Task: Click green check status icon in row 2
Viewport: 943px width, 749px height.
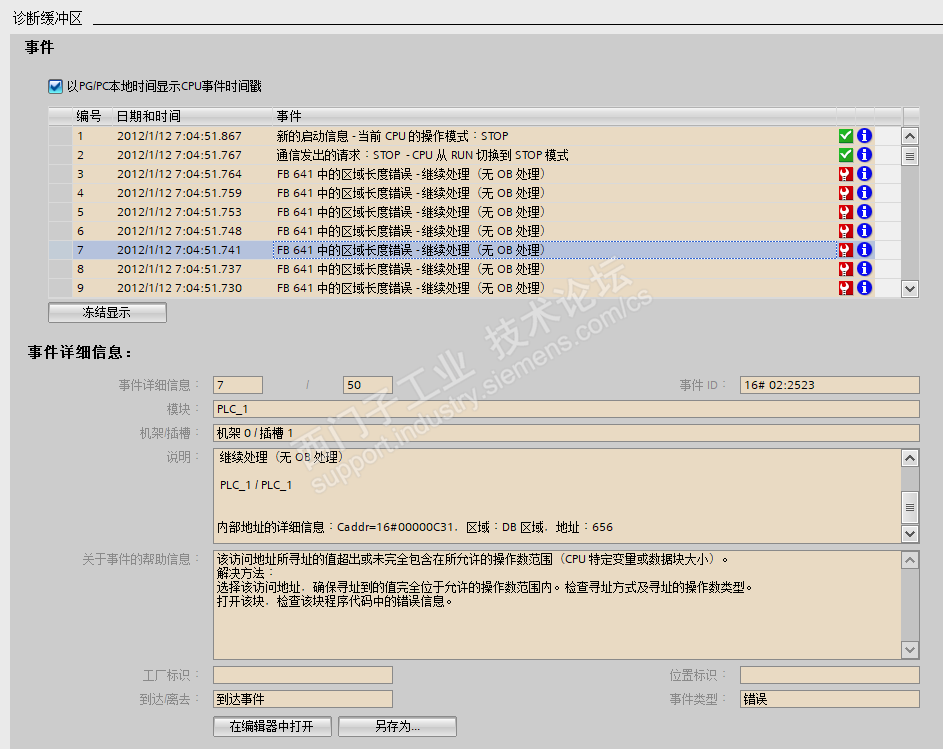Action: (846, 155)
